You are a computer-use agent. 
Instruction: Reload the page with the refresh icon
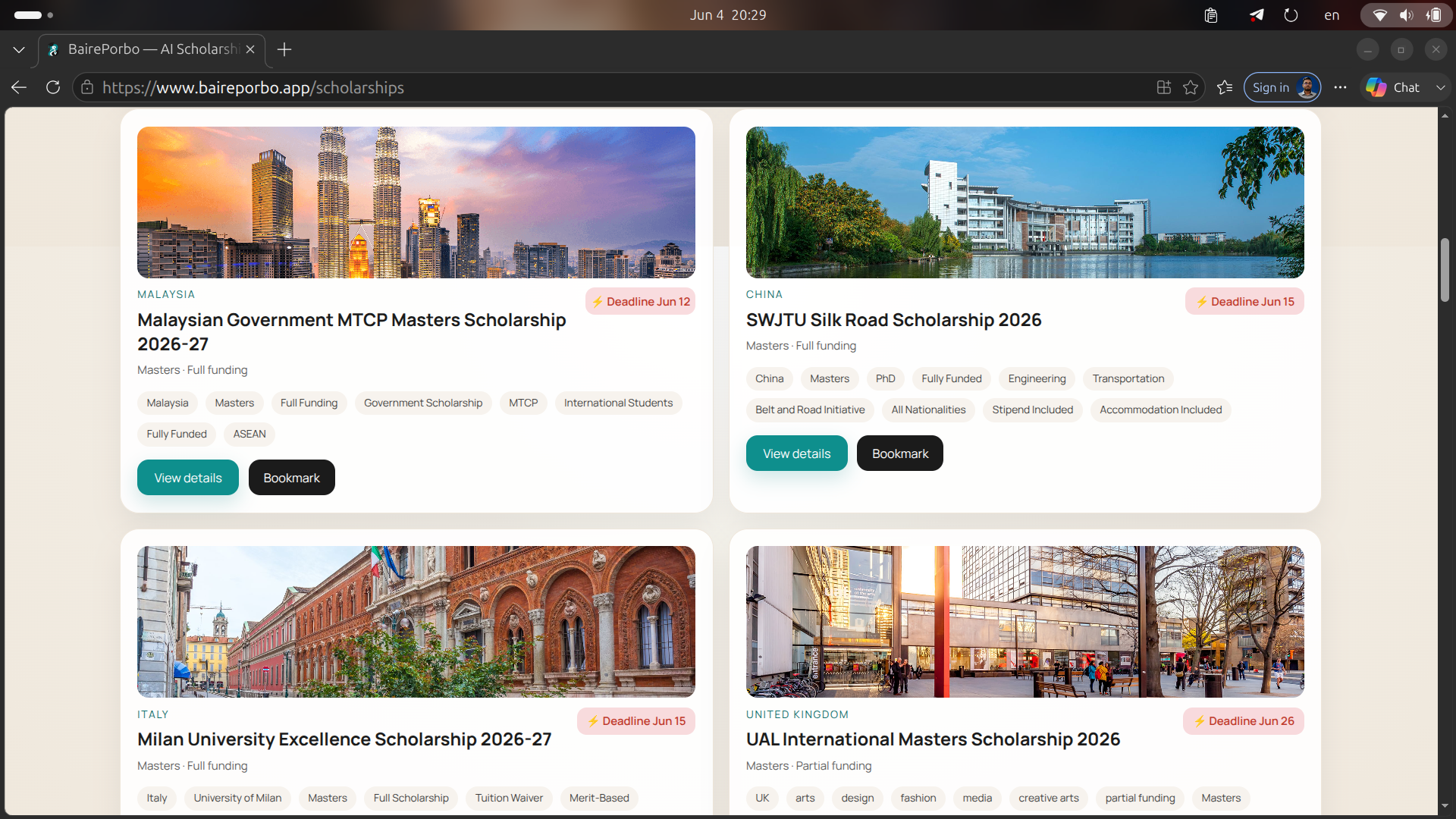pyautogui.click(x=53, y=87)
